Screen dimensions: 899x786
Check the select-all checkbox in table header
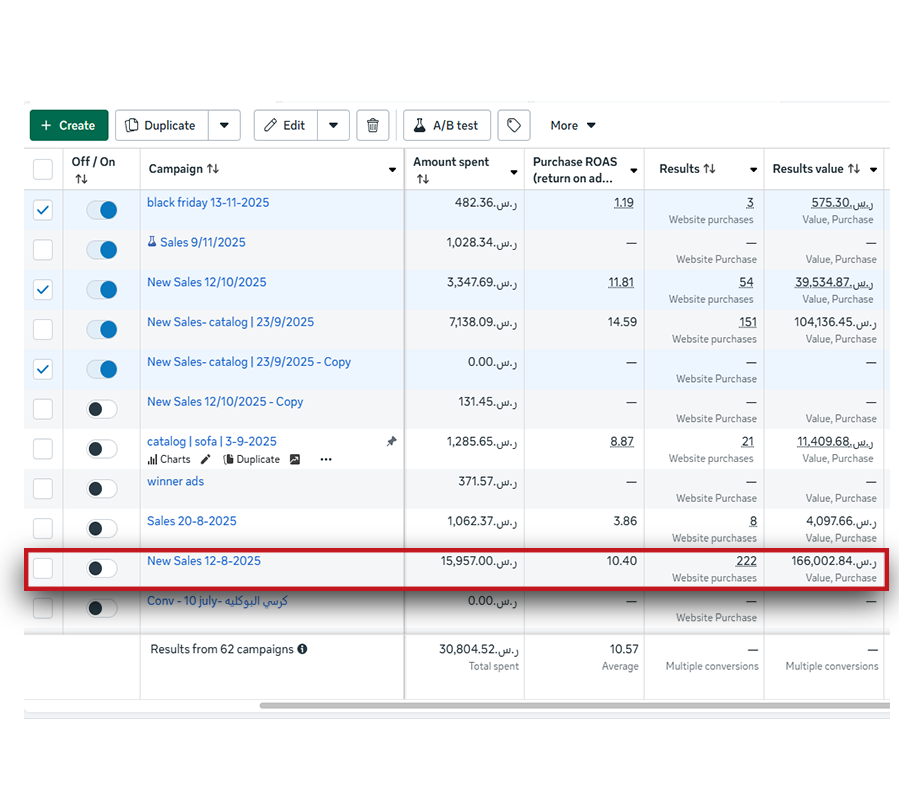pyautogui.click(x=43, y=169)
